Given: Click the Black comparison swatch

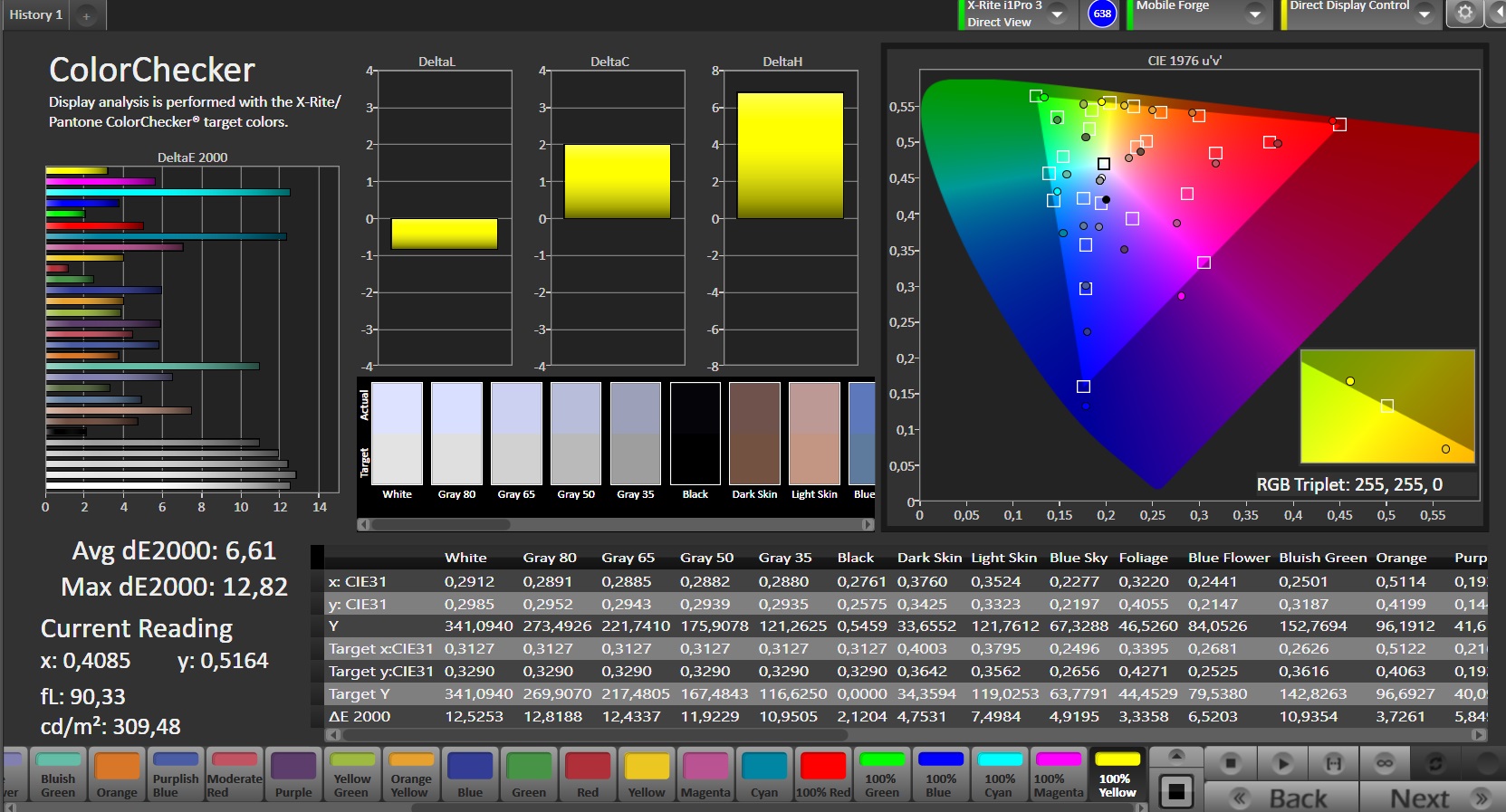Looking at the screenshot, I should (695, 434).
